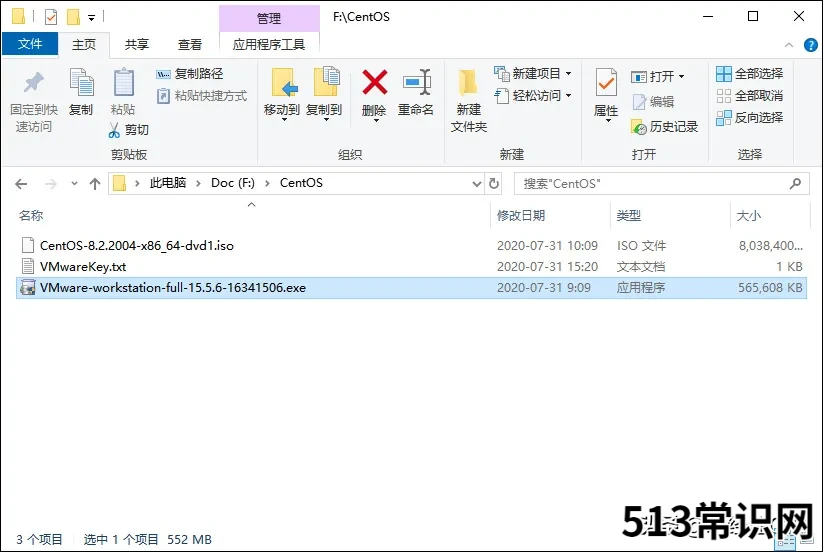The height and width of the screenshot is (552, 823).
Task: Refresh the CentOS folder view
Action: (x=494, y=184)
